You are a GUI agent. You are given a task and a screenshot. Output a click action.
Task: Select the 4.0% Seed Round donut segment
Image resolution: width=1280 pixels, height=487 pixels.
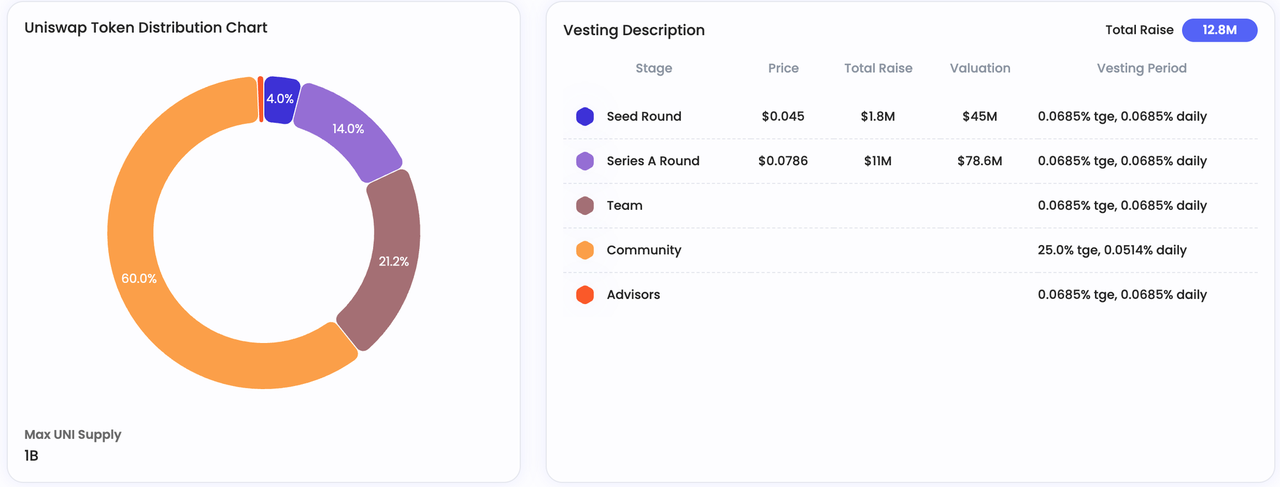point(280,100)
